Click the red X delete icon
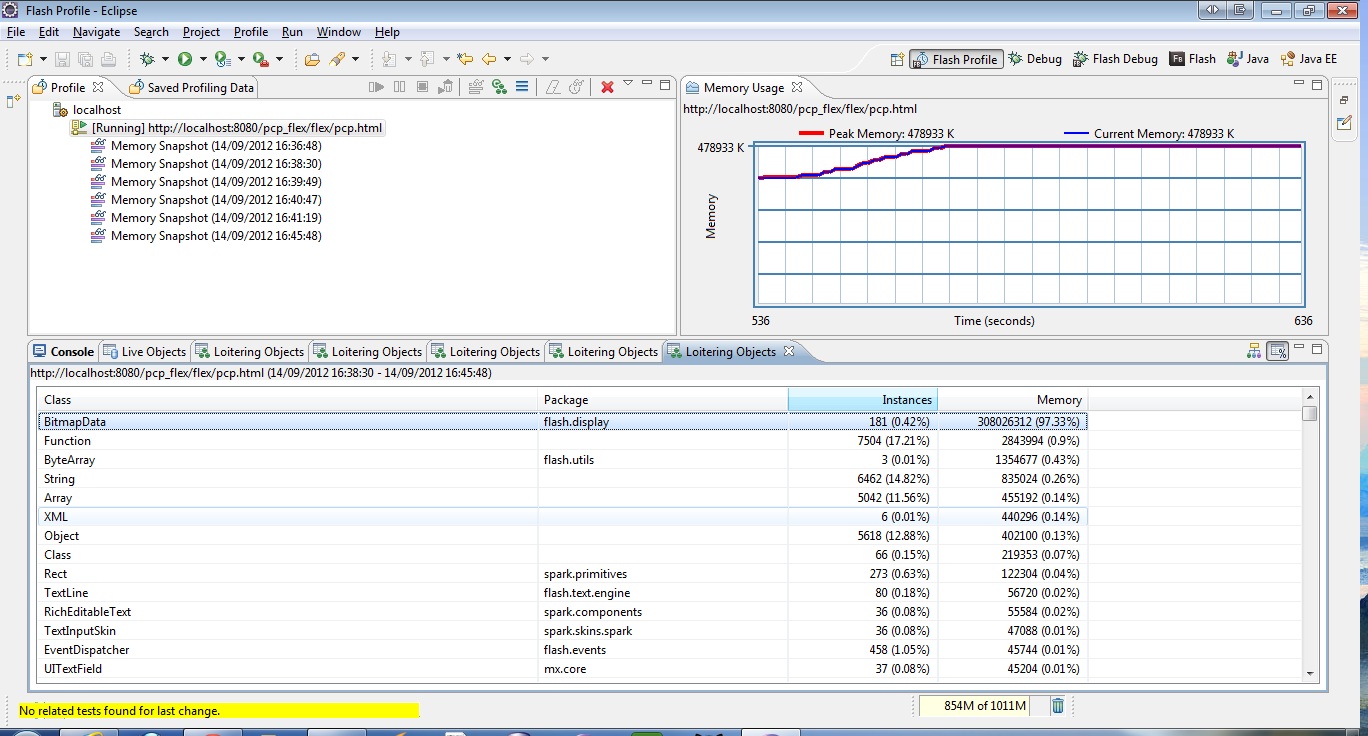Viewport: 1368px width, 736px height. pos(607,87)
